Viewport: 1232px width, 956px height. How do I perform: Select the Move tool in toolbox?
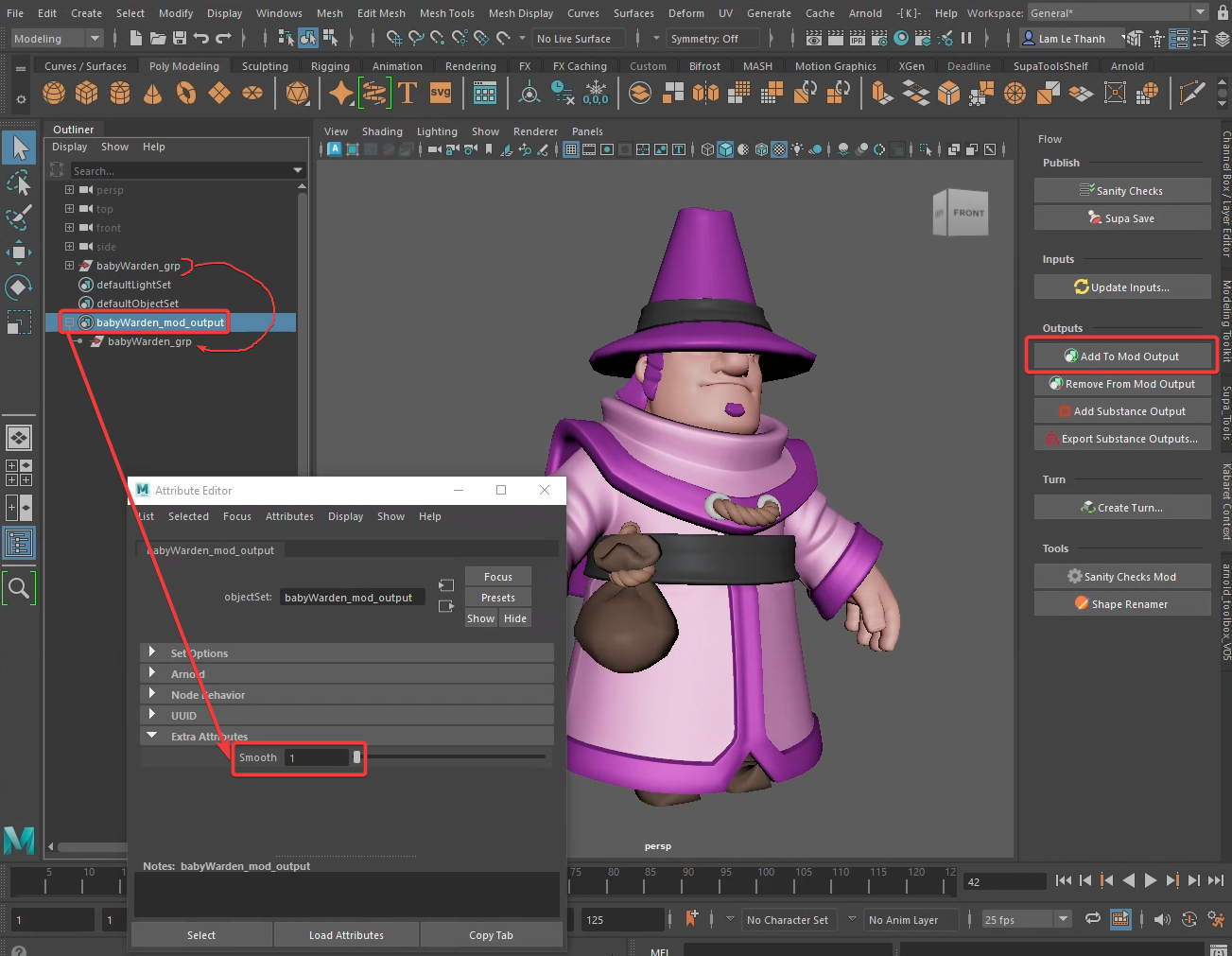[19, 252]
